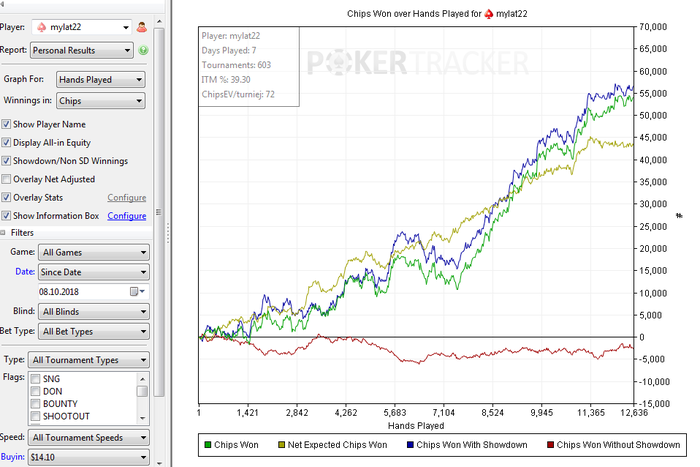The image size is (700, 467).
Task: Uncheck Display All-in Equity
Action: 6,142
